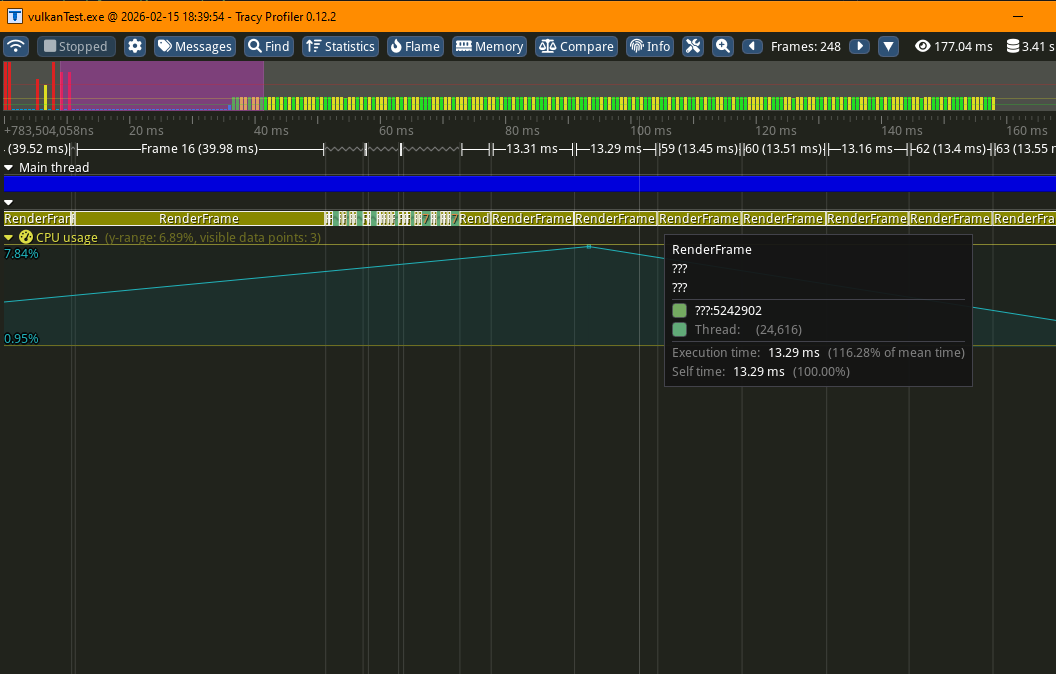Click the wireless connection icon button
This screenshot has height=674, width=1056.
(x=16, y=46)
